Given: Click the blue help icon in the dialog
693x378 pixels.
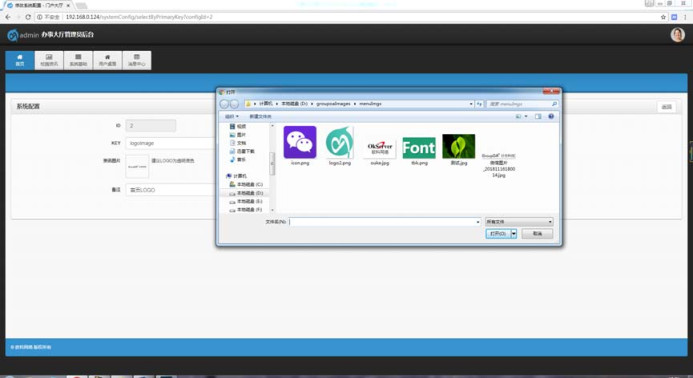Looking at the screenshot, I should [x=551, y=116].
